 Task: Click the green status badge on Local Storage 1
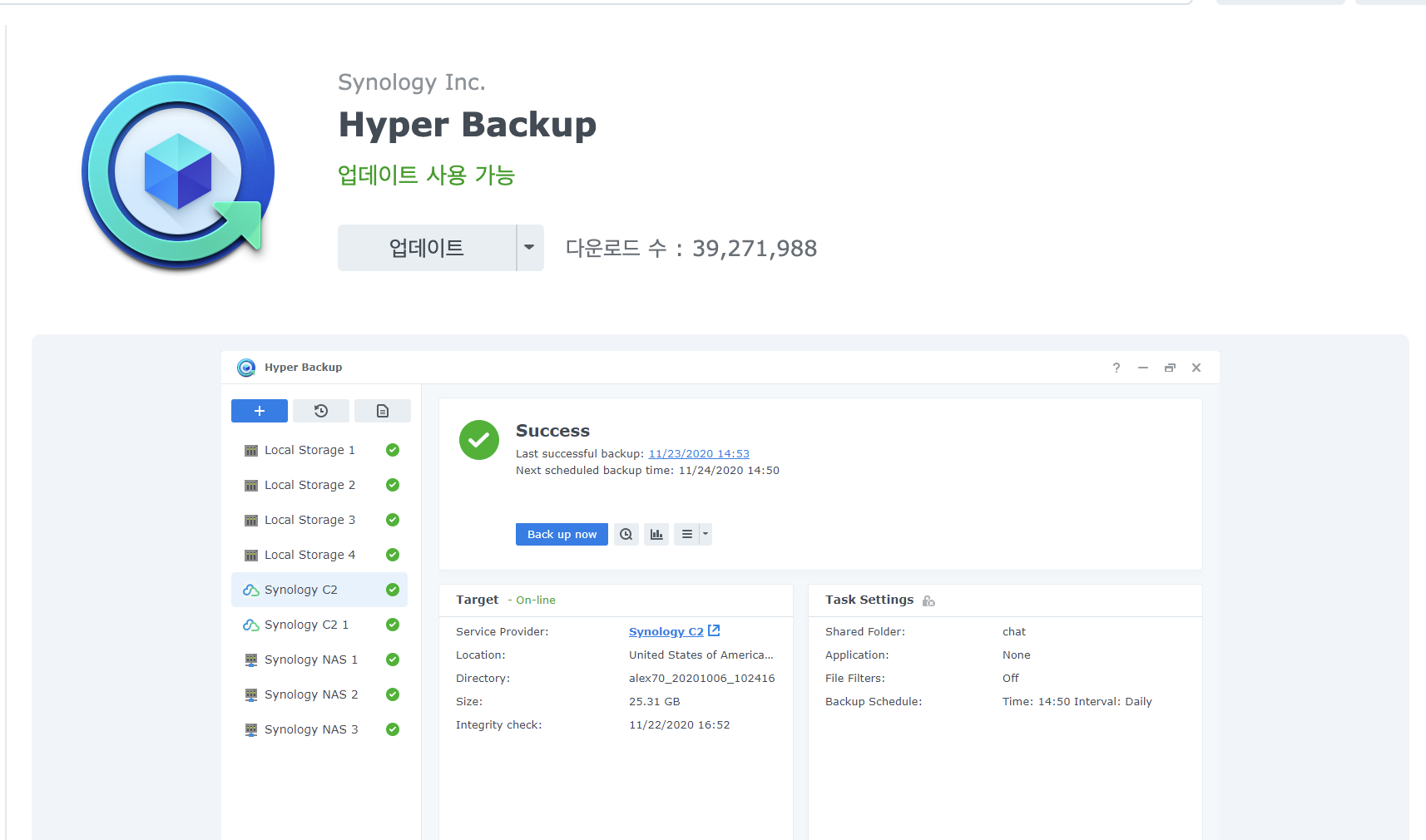tap(392, 450)
